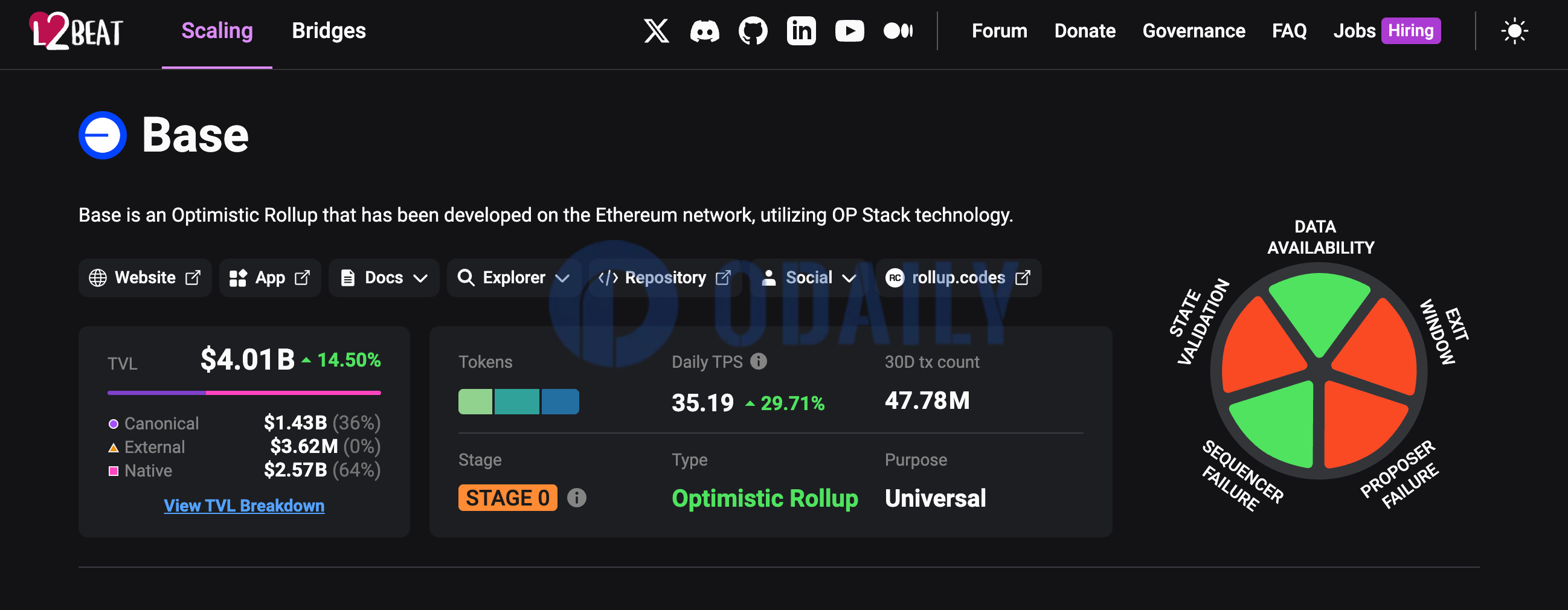
Task: Expand the Explorer dropdown
Action: 514,278
